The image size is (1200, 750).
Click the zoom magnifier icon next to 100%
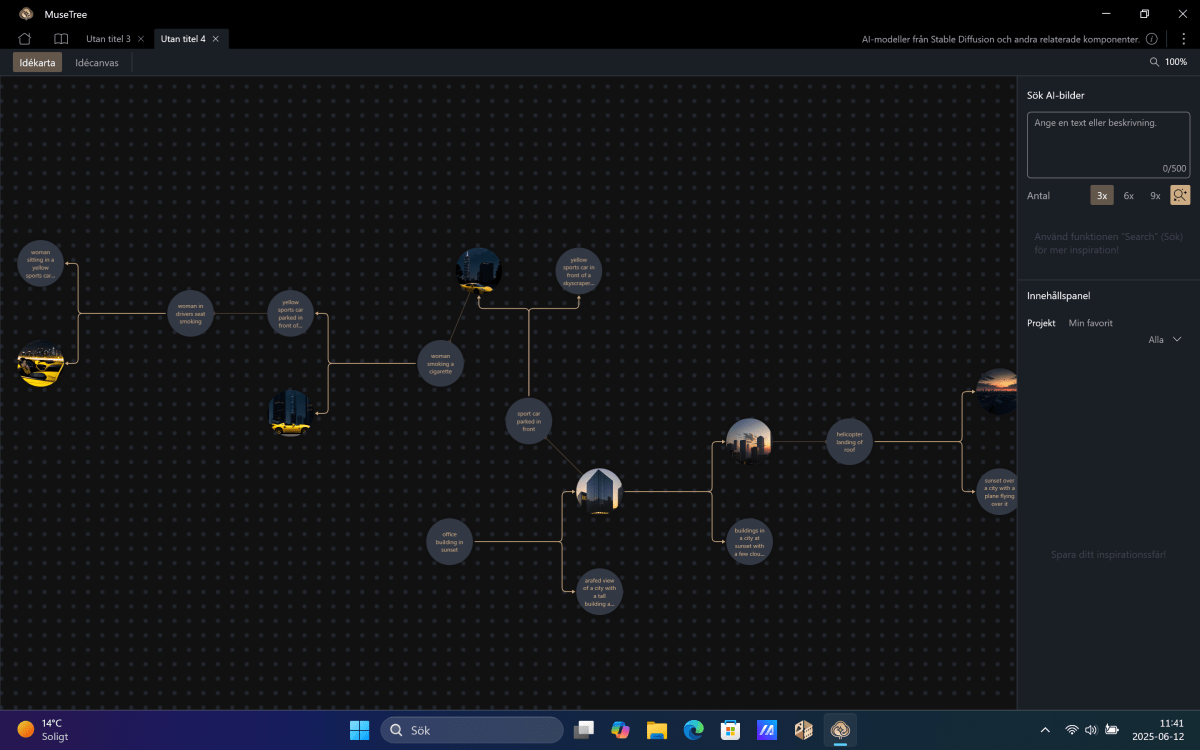1155,62
